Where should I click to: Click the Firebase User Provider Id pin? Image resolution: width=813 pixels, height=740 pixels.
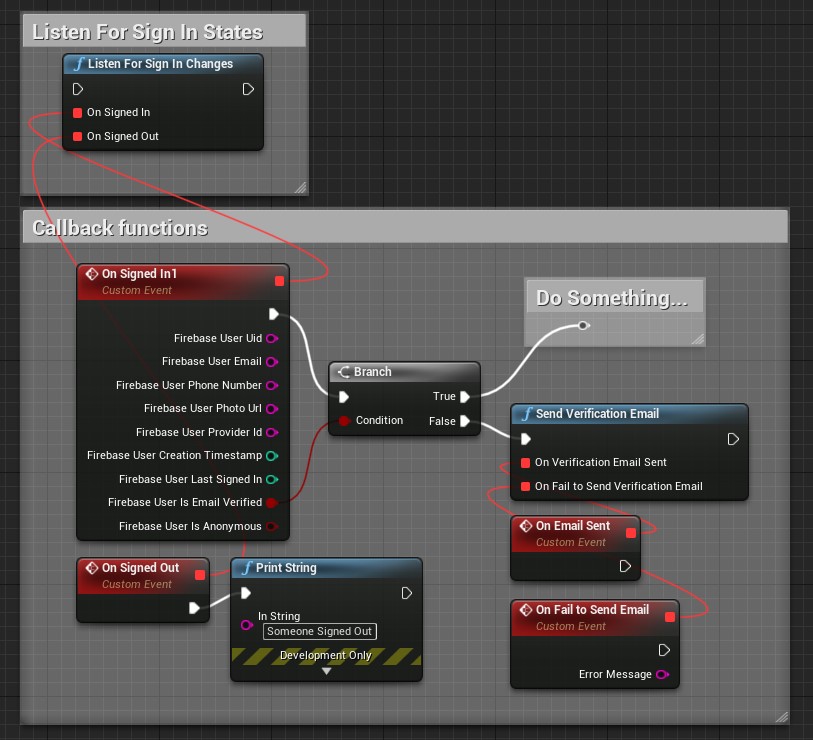pos(272,432)
